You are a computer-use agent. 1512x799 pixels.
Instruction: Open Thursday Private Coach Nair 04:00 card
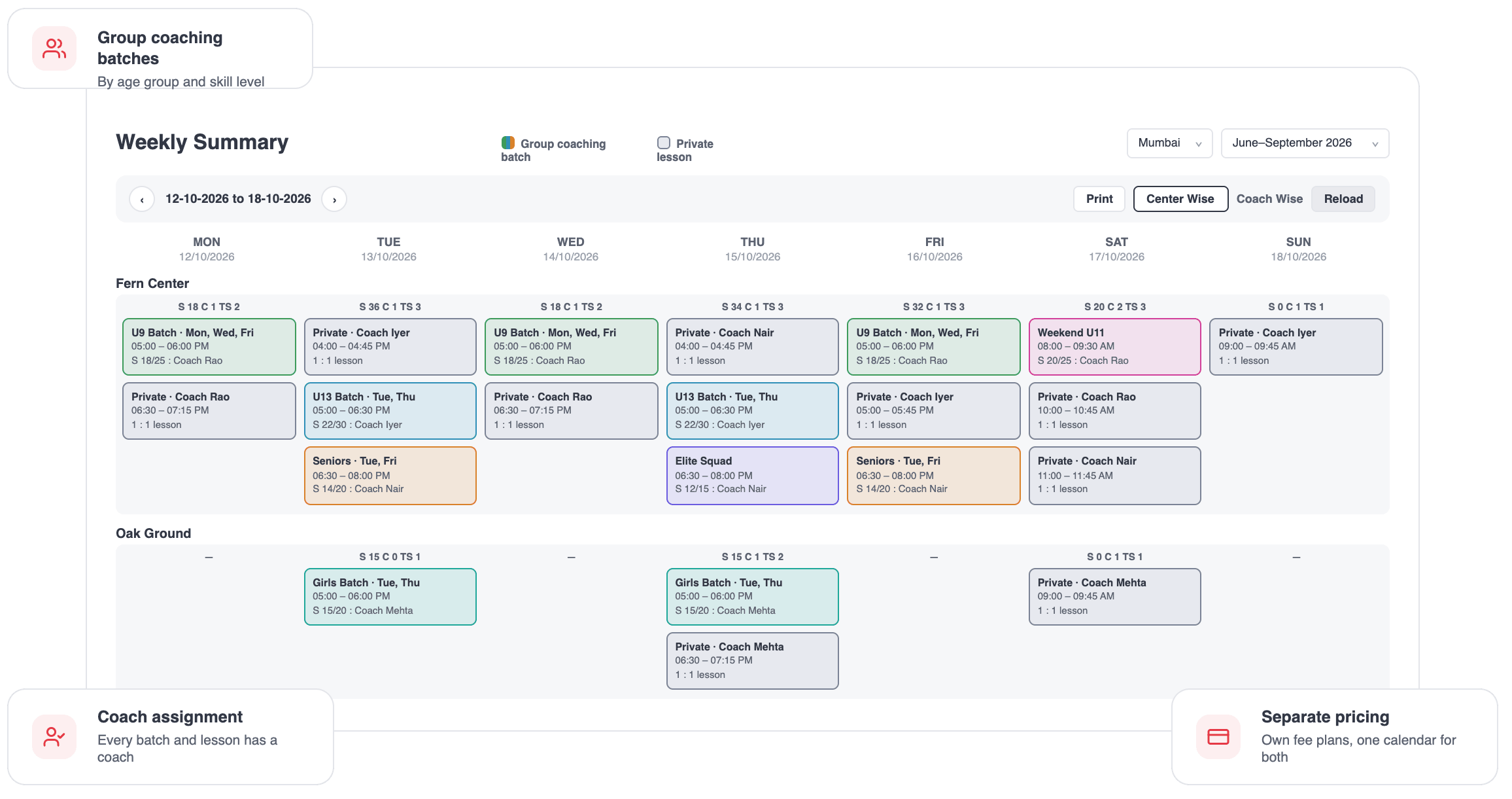pos(753,347)
